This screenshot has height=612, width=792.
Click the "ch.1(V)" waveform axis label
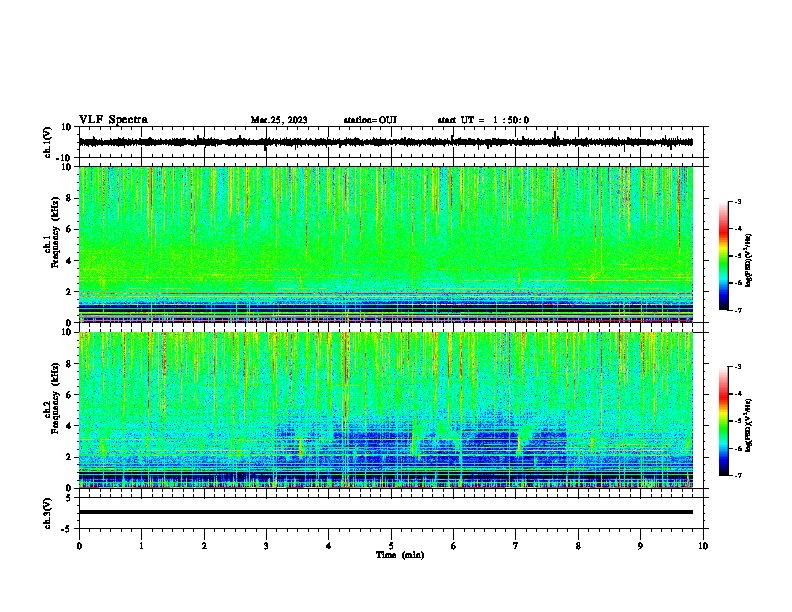48,142
